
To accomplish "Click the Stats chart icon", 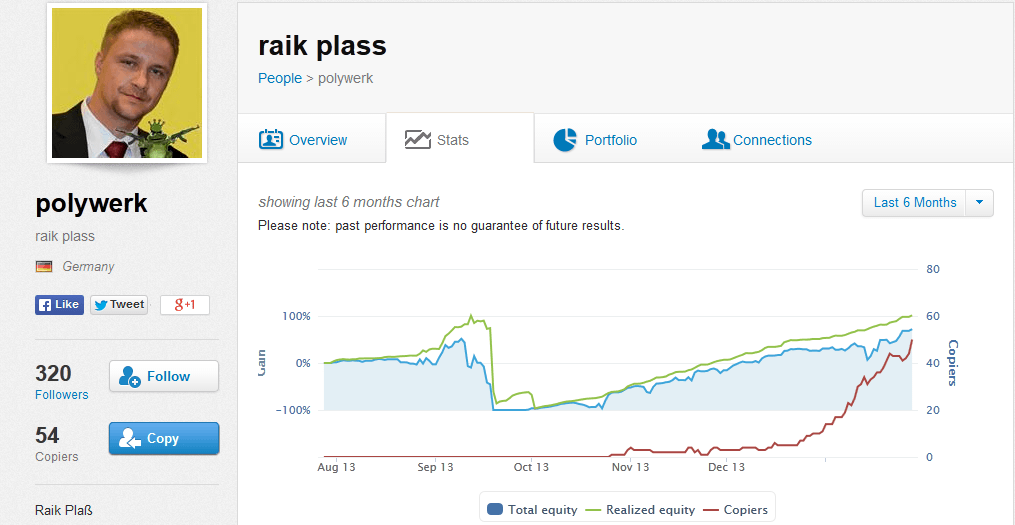I will (x=418, y=140).
